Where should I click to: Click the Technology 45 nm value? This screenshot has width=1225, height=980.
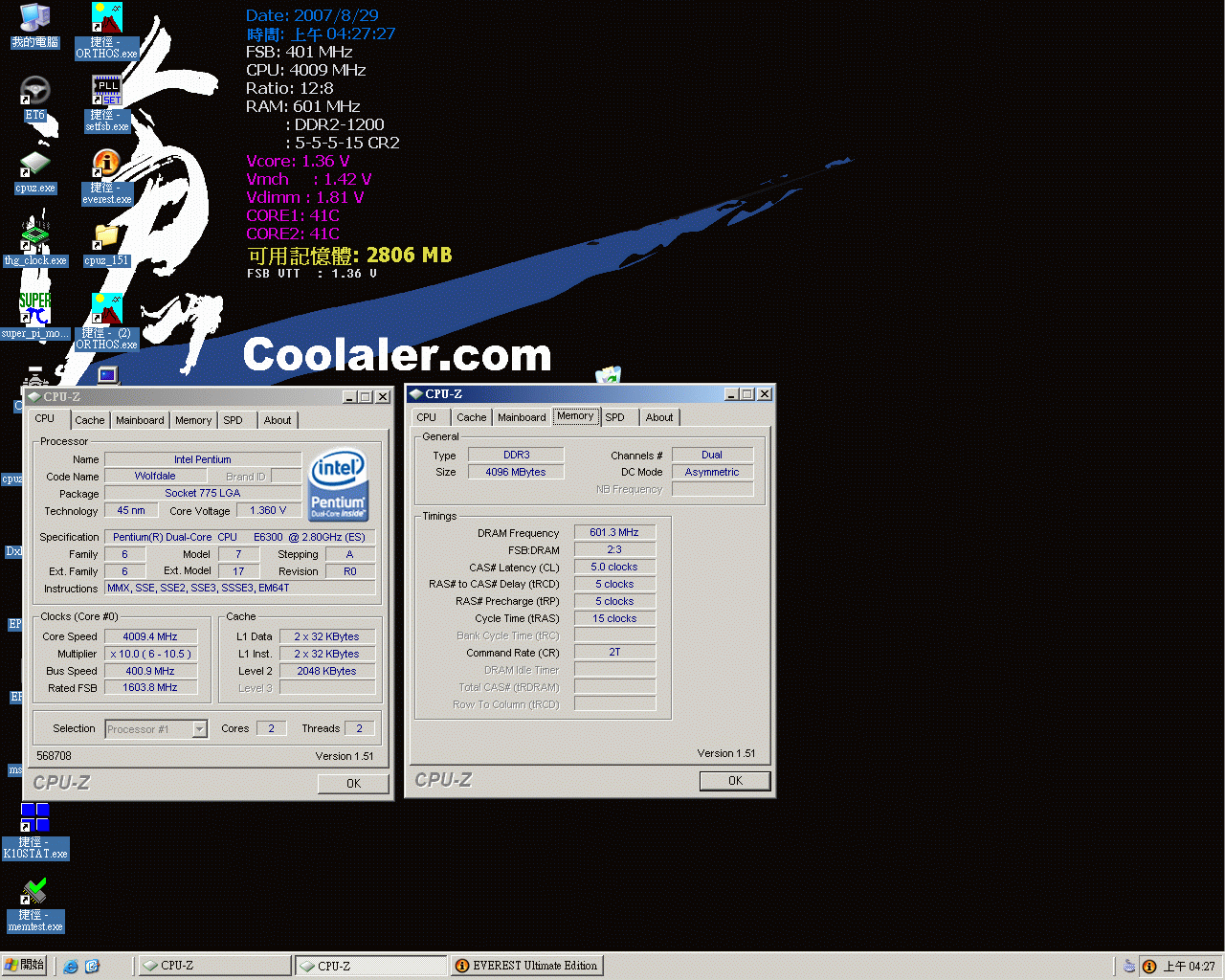point(131,510)
